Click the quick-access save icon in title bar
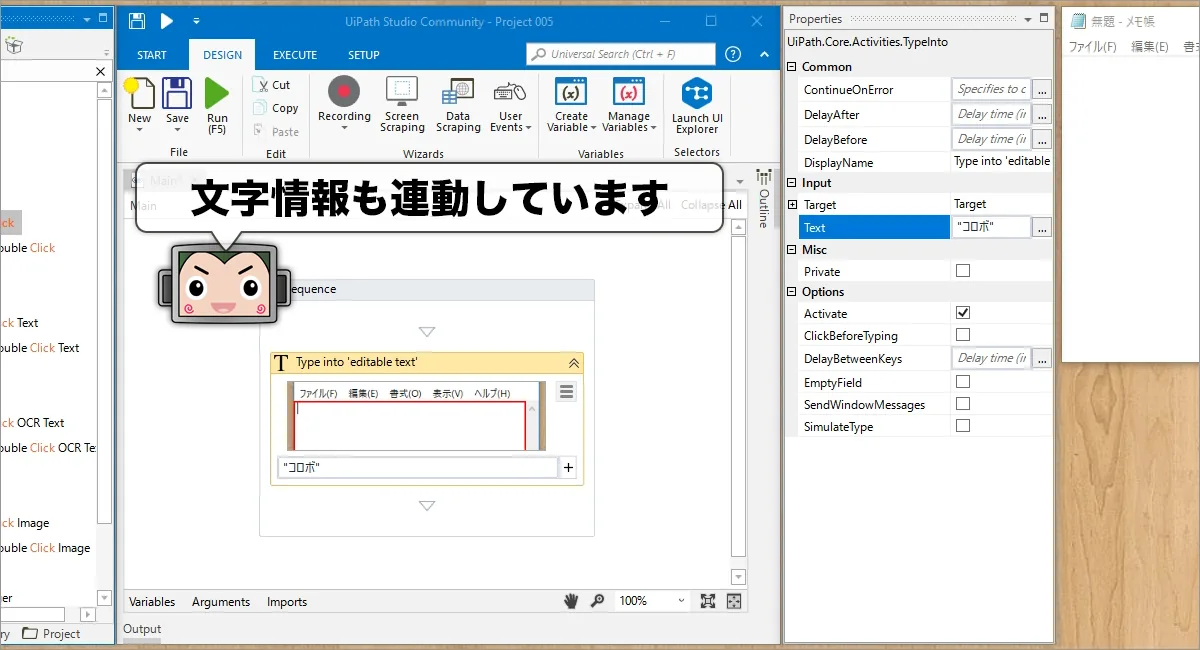This screenshot has height=650, width=1200. tap(137, 21)
